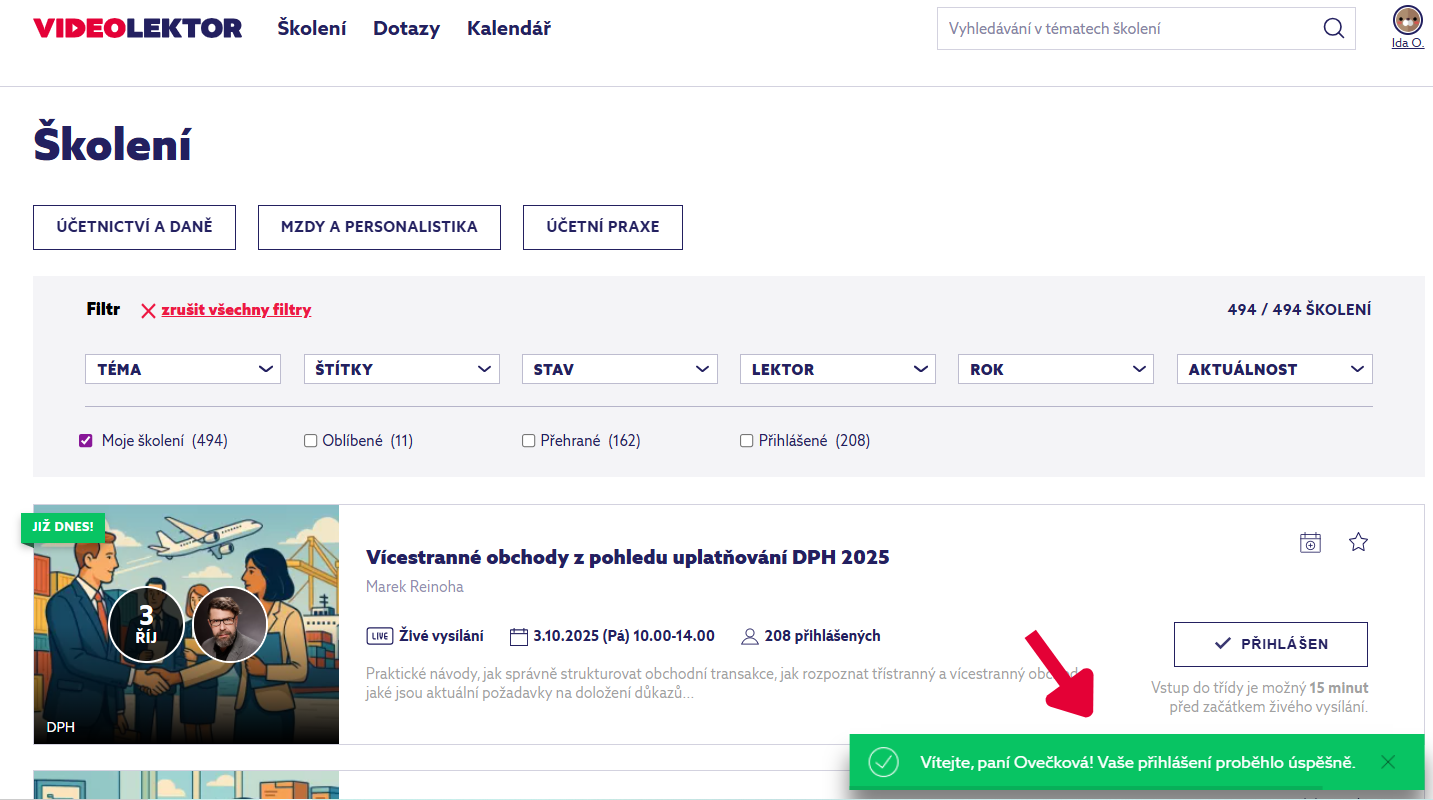
Task: Click the VIDEOLEKTOR logo
Action: 138,29
